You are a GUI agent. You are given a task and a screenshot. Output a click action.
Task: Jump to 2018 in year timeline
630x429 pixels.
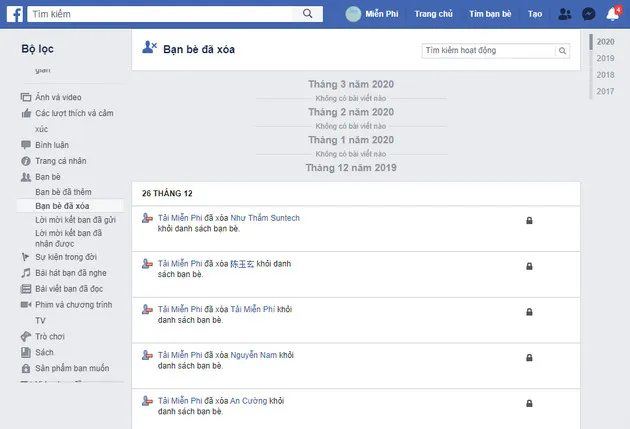tap(605, 75)
